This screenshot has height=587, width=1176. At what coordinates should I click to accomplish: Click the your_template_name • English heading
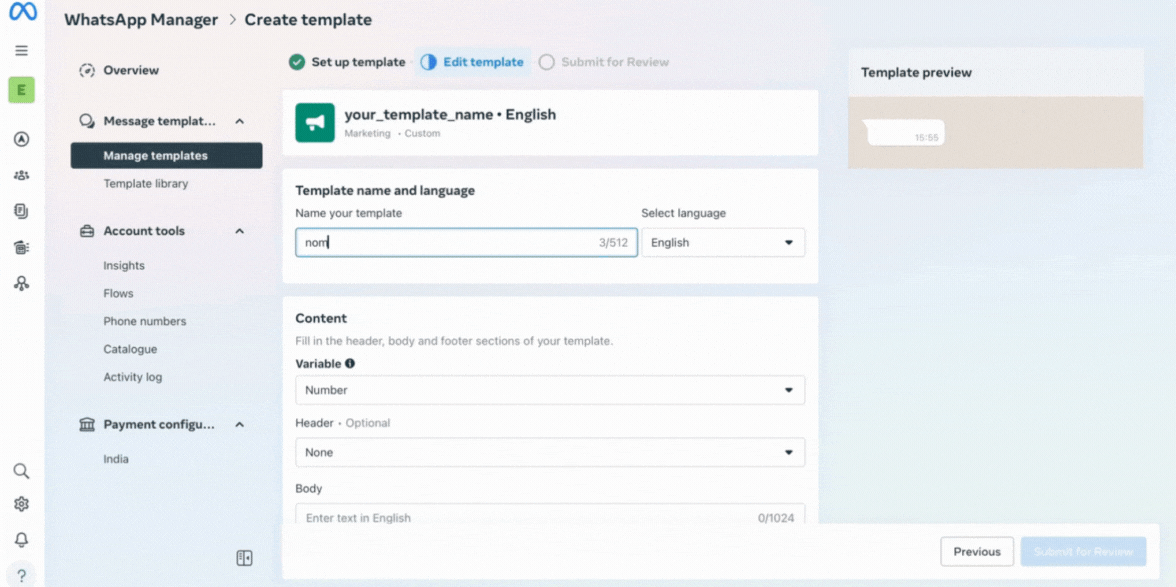point(450,115)
